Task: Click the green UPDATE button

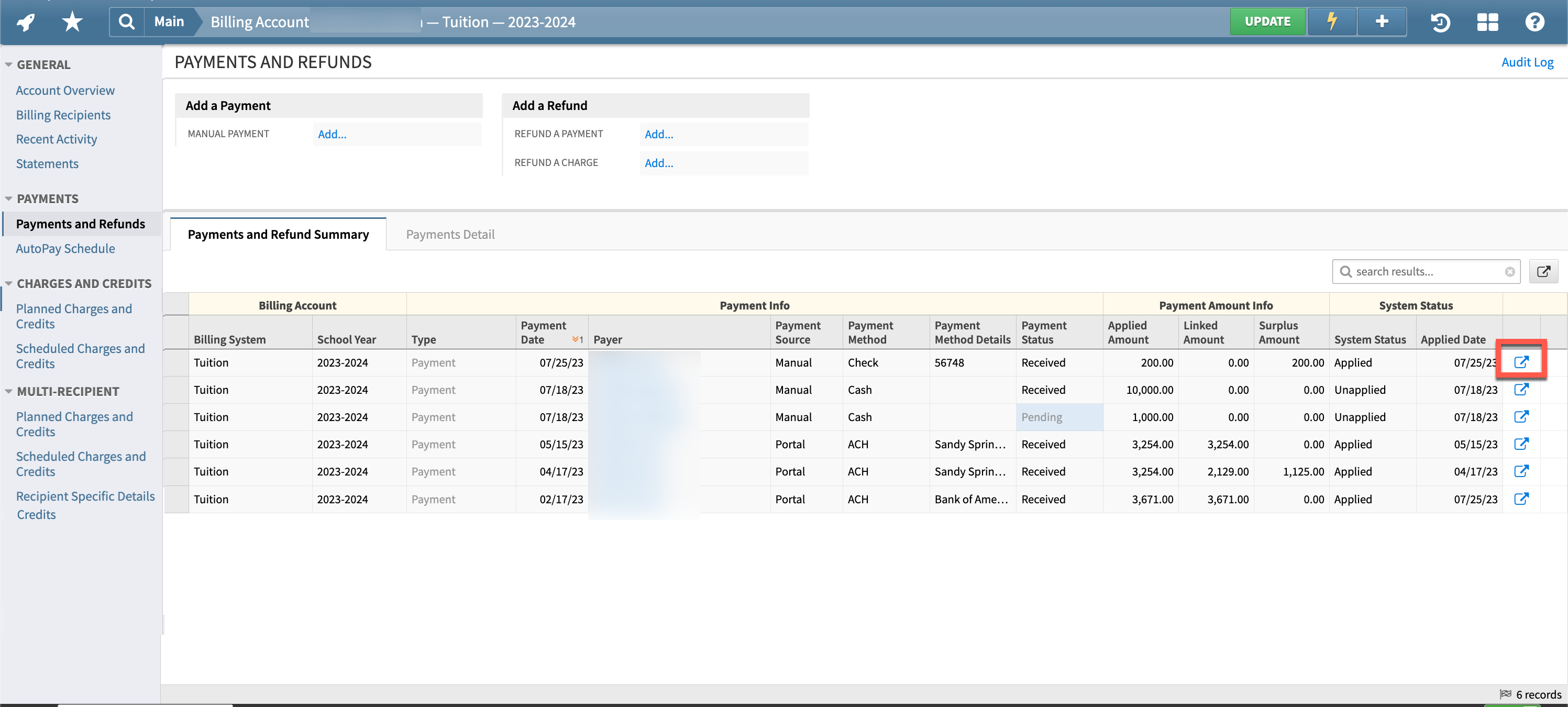Action: [x=1268, y=21]
